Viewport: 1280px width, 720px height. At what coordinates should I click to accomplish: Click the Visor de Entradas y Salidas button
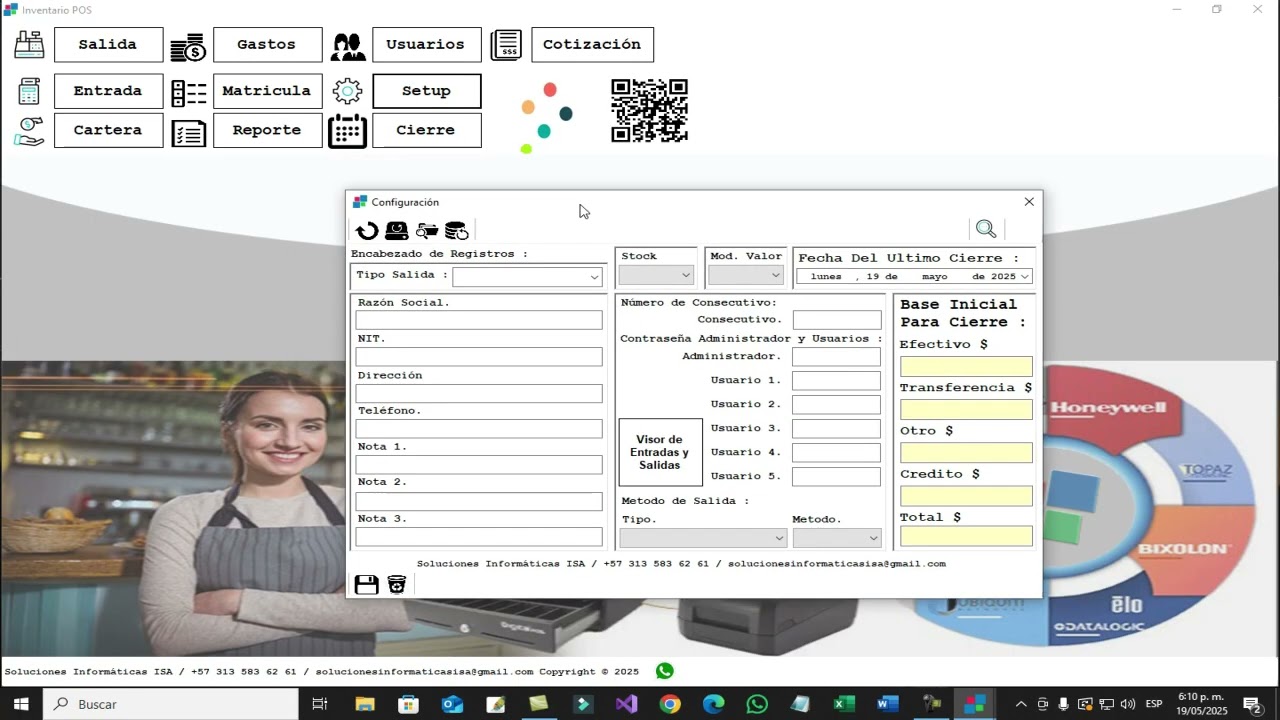pos(660,452)
